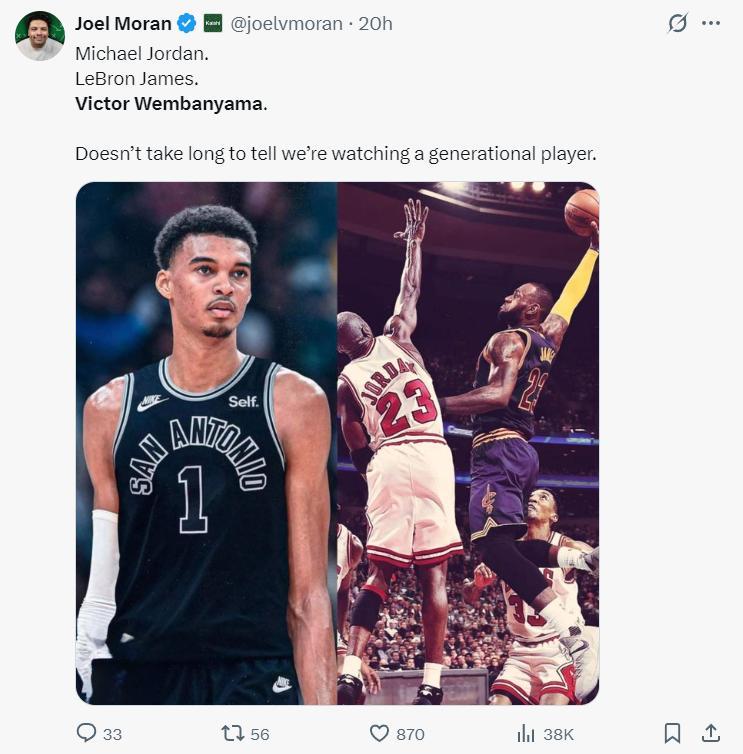Open the @joelvmoran handle link
743x754 pixels.
[287, 23]
